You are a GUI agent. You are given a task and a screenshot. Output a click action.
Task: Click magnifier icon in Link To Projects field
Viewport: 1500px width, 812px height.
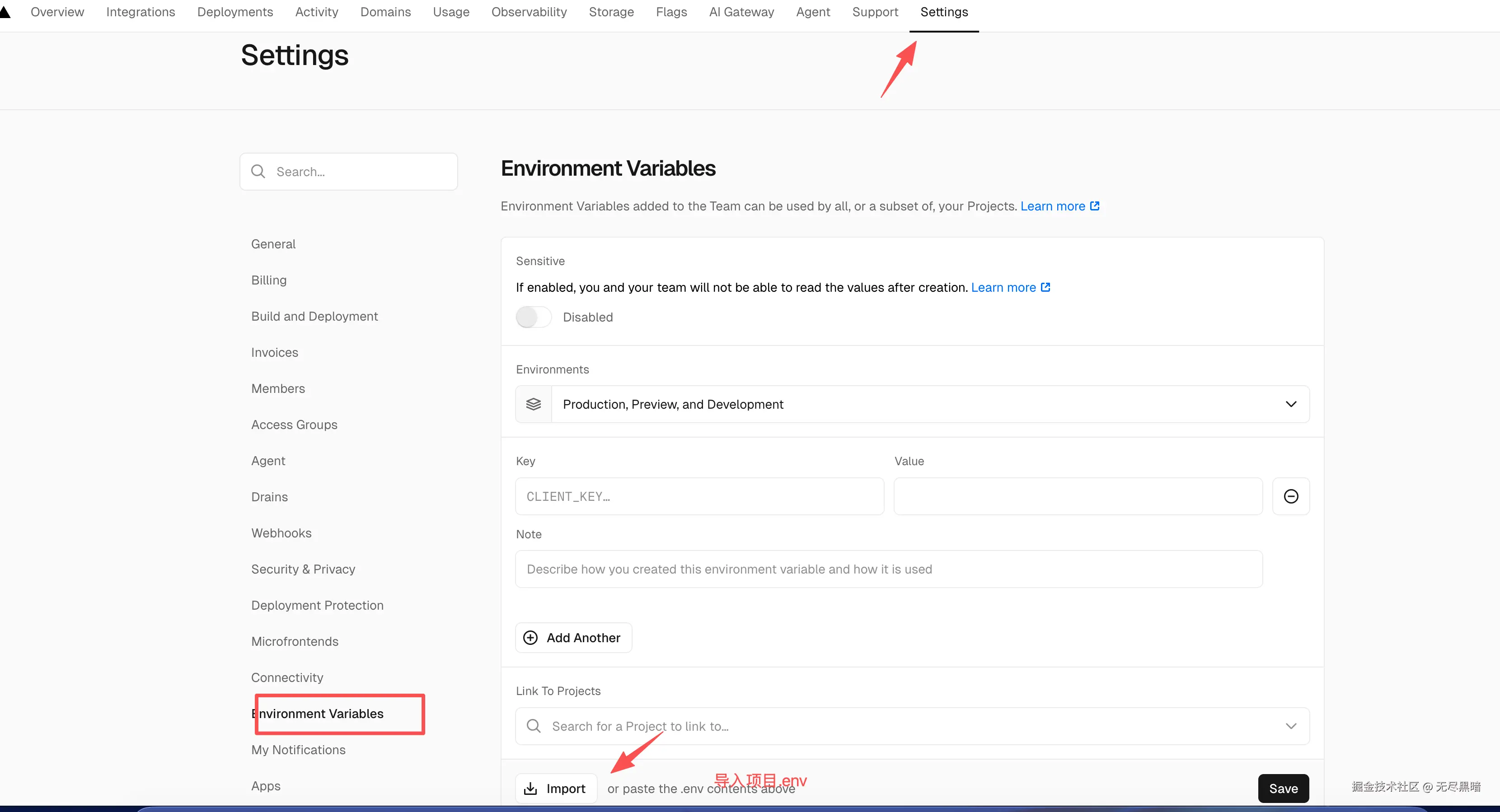pos(534,726)
